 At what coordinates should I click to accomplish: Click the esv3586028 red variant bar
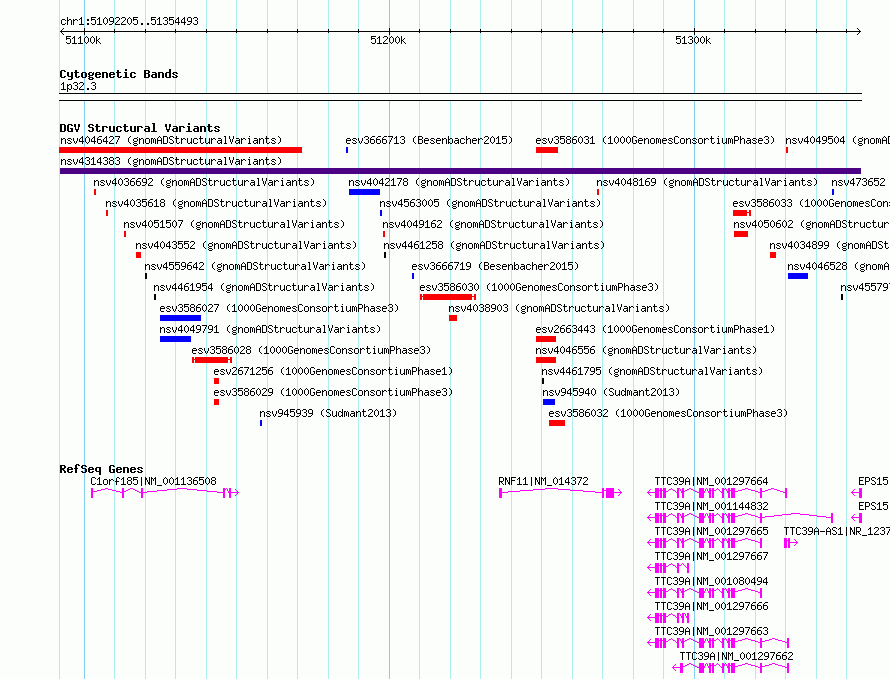click(212, 360)
